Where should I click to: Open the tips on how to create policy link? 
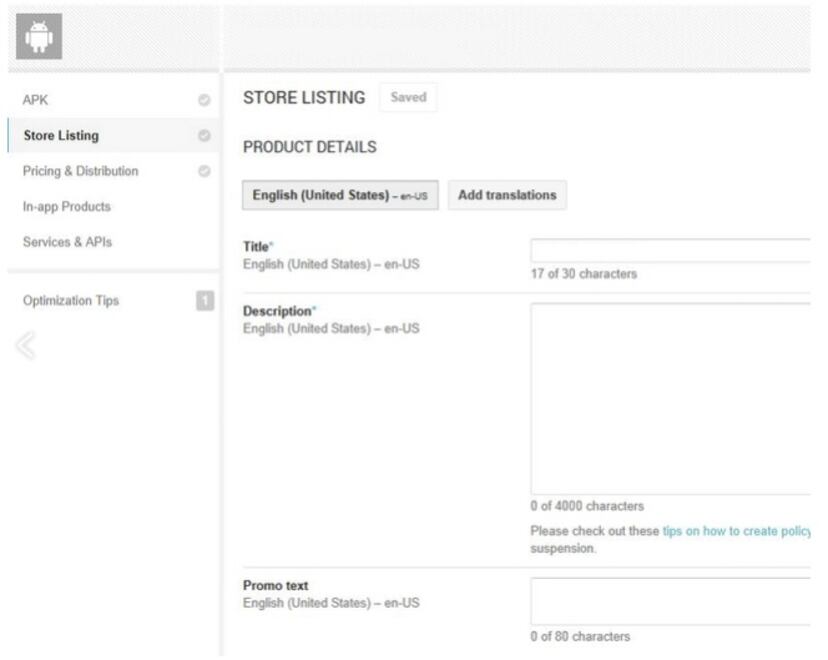(x=736, y=531)
